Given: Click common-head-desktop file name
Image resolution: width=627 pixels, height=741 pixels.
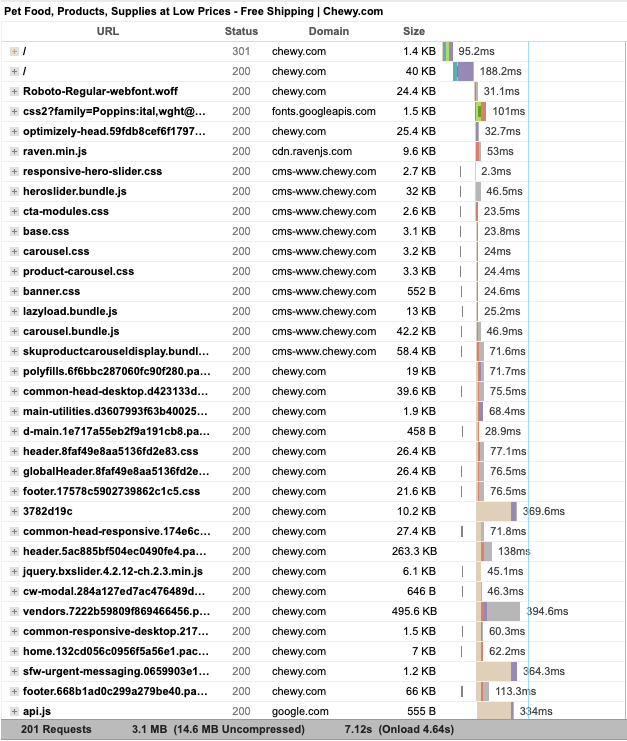Looking at the screenshot, I should (115, 392).
